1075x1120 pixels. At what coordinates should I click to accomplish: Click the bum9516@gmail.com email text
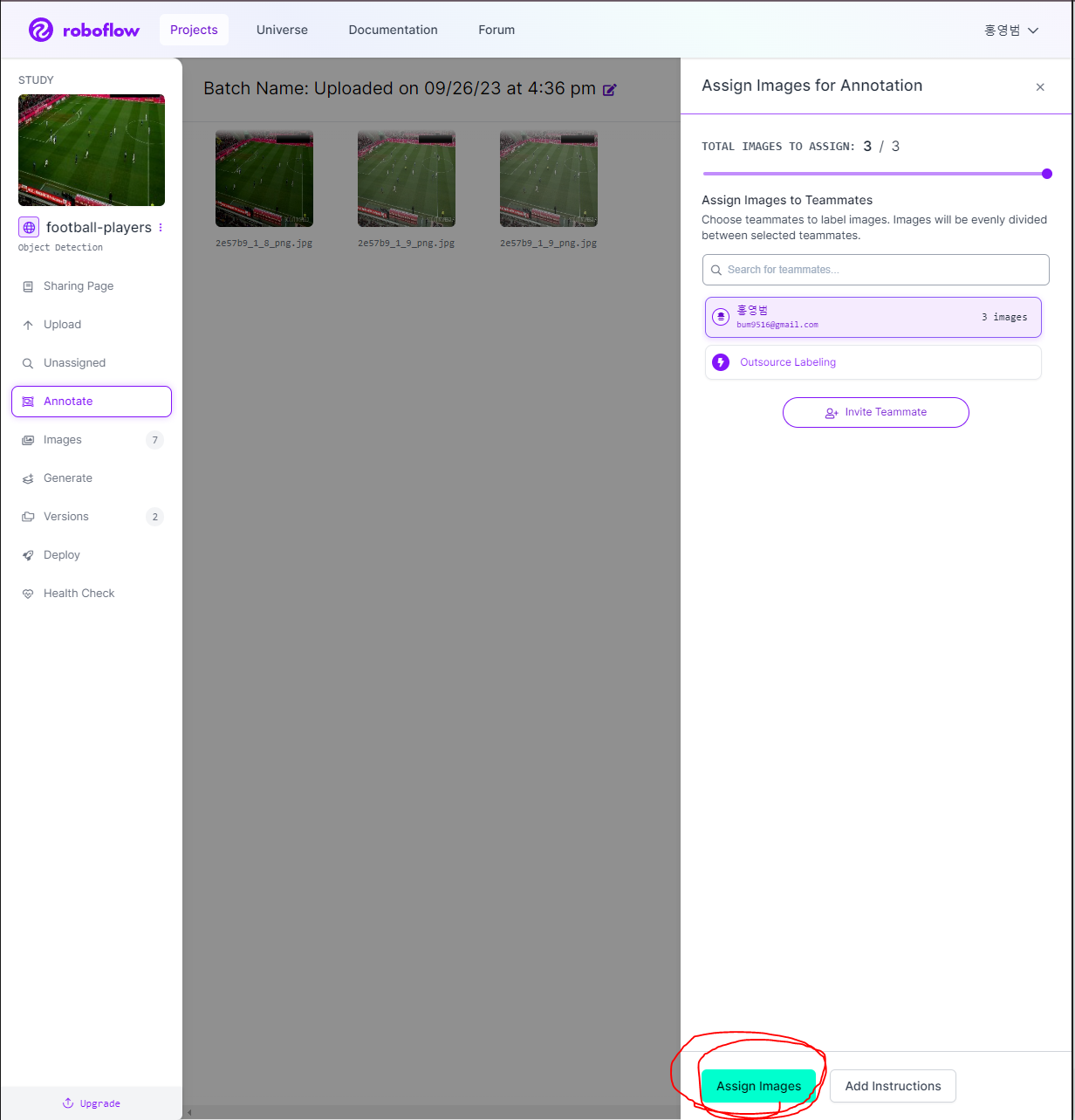777,325
